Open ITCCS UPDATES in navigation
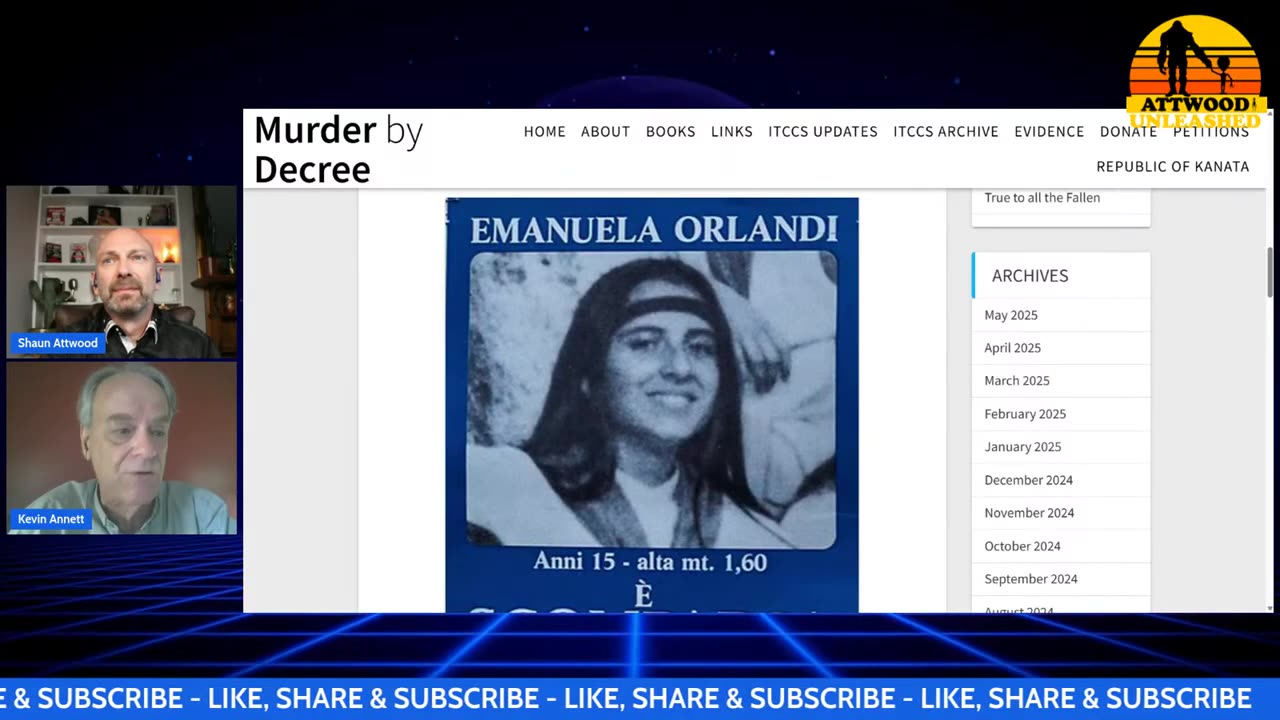 click(822, 131)
